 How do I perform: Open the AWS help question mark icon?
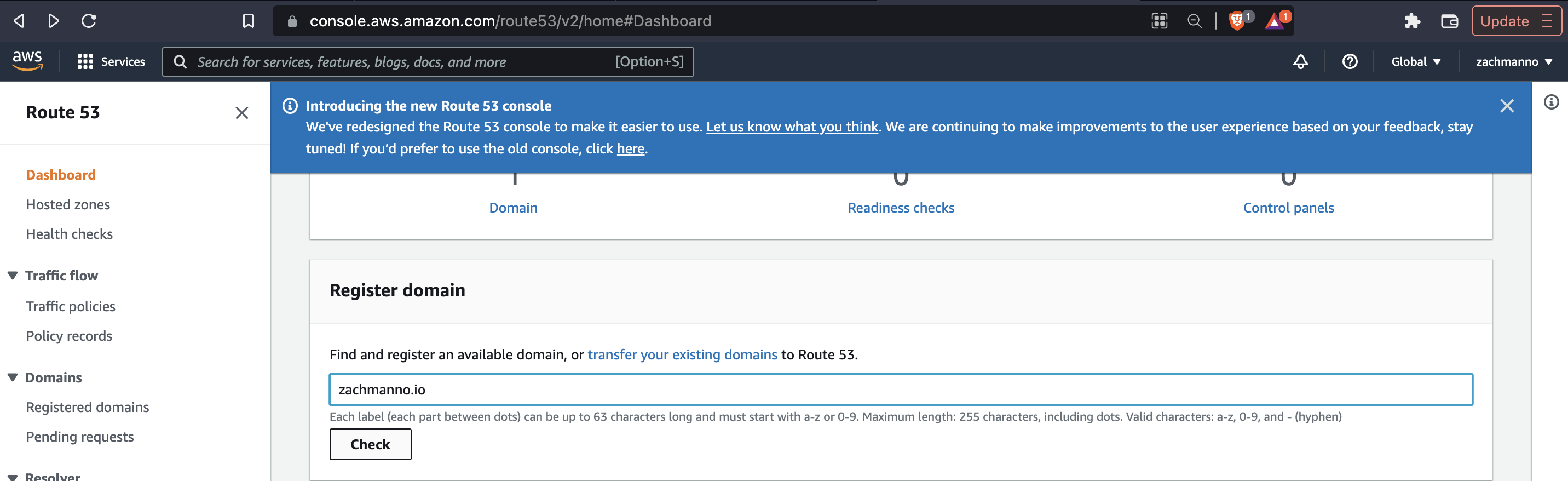[x=1350, y=61]
